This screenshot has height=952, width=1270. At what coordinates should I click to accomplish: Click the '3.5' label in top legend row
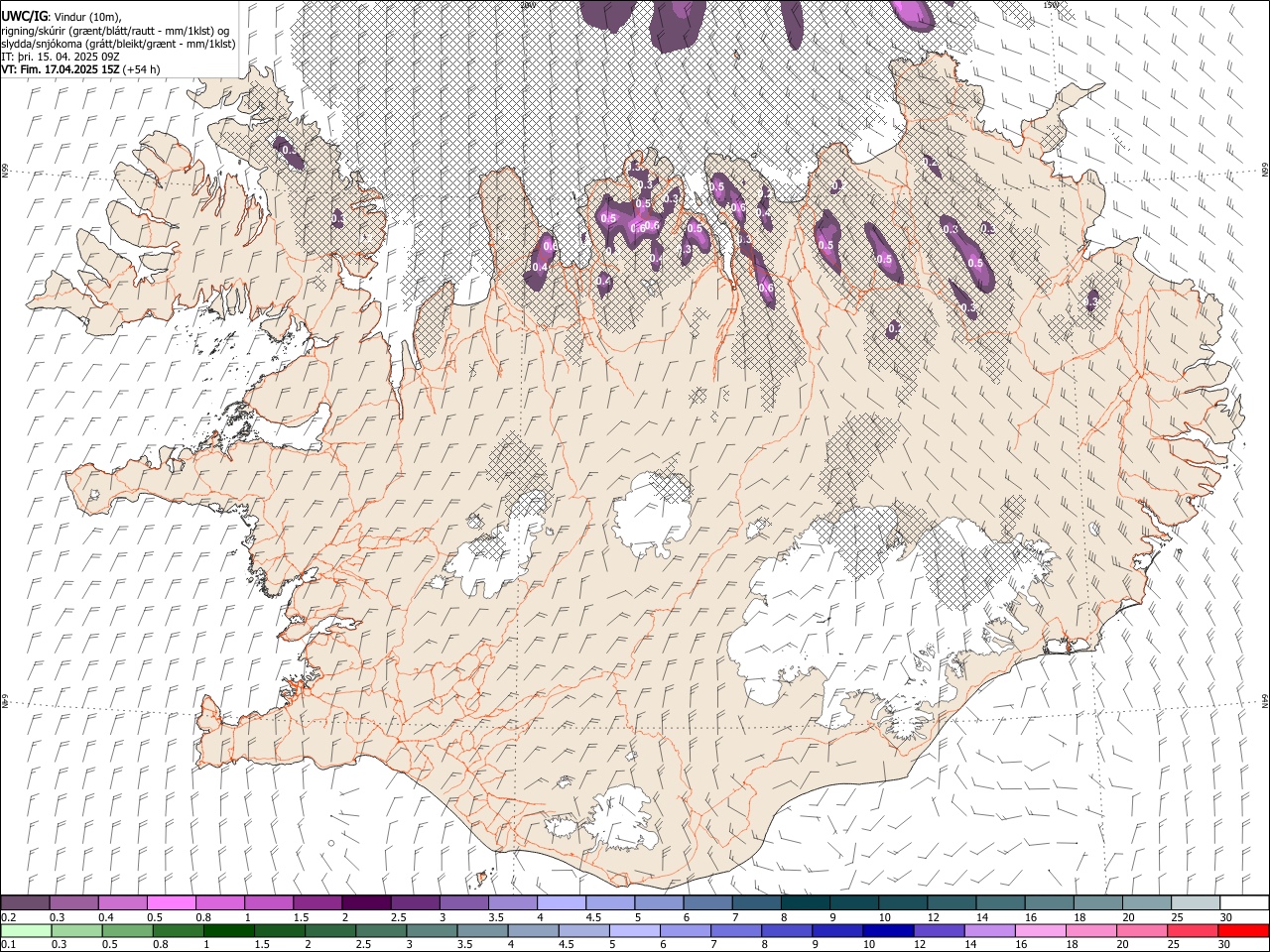(495, 917)
